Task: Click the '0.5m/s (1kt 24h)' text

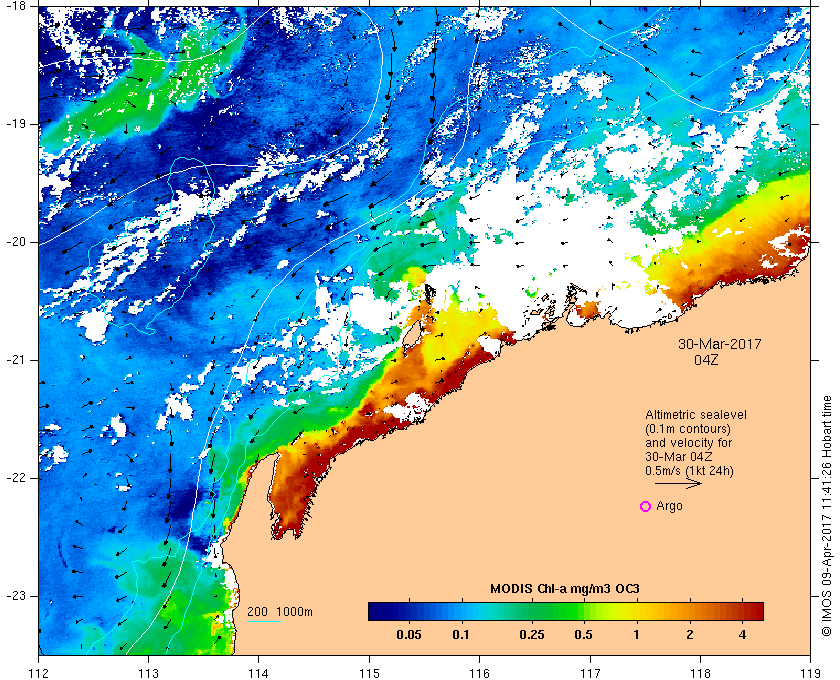Action: [689, 471]
